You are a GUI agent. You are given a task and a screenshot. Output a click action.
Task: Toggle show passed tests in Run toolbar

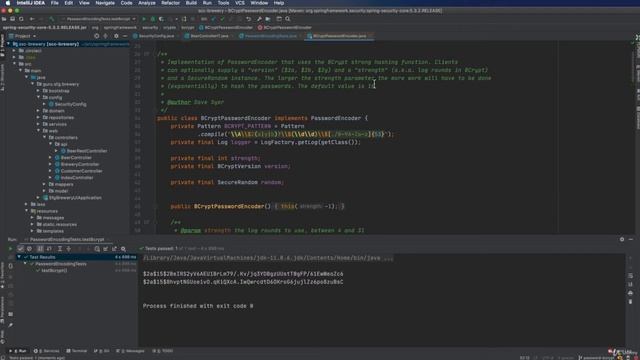click(x=20, y=249)
